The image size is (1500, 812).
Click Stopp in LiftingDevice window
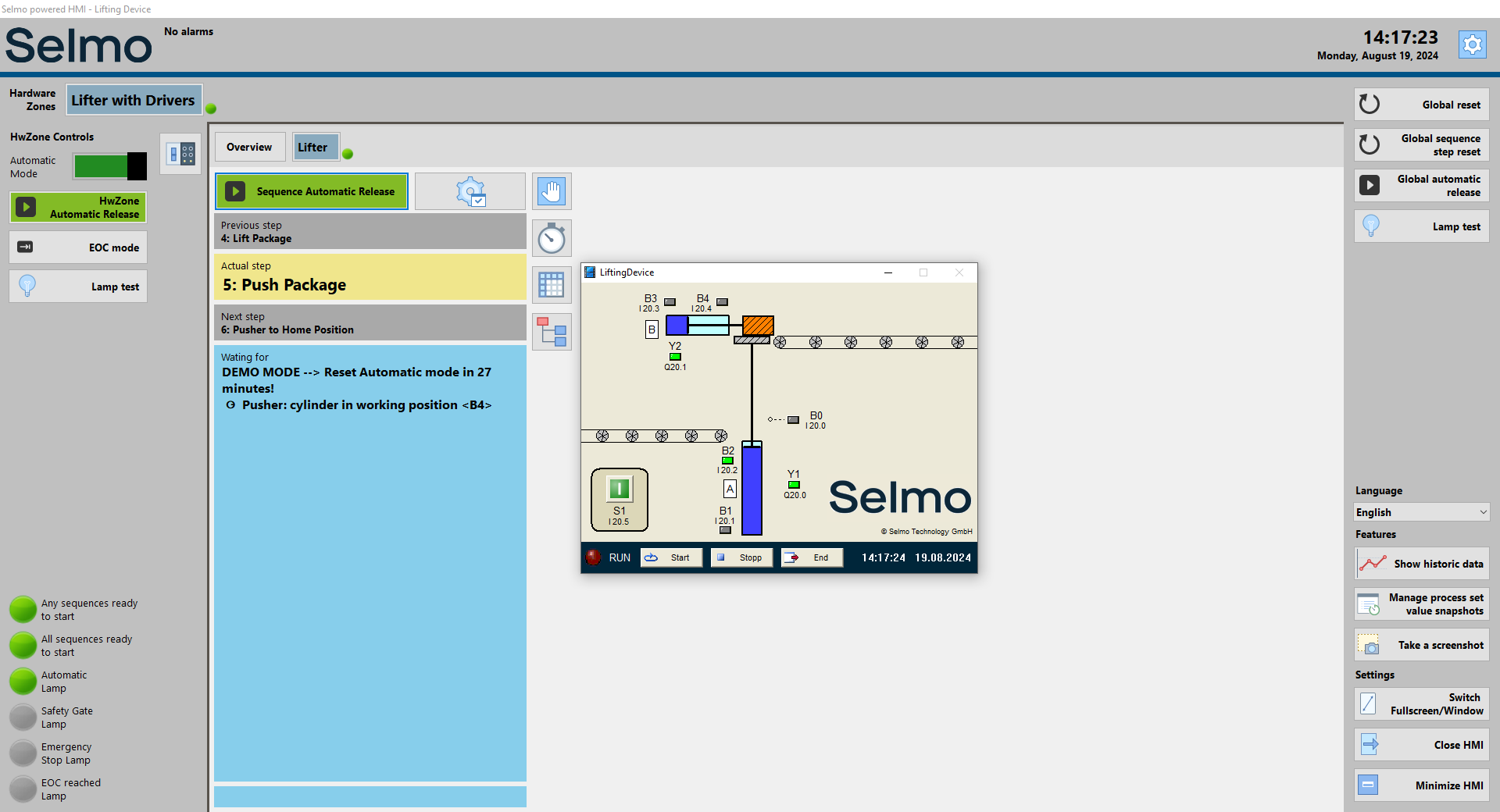pos(741,557)
